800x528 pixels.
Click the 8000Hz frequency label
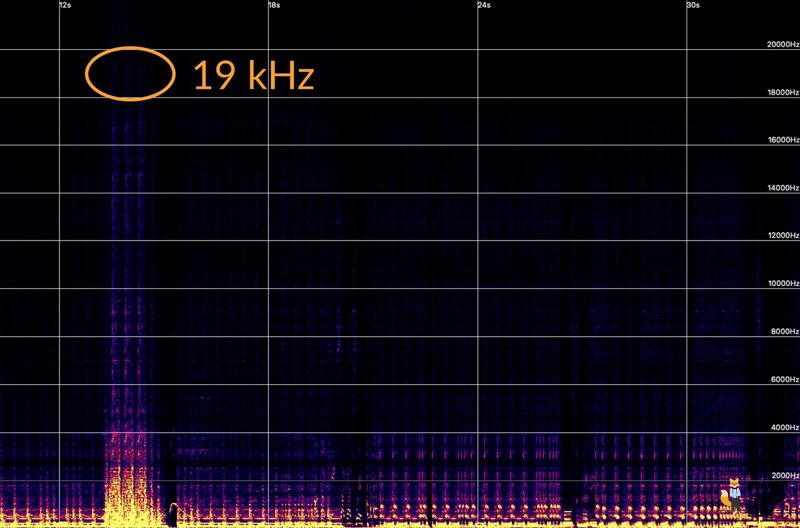point(785,331)
